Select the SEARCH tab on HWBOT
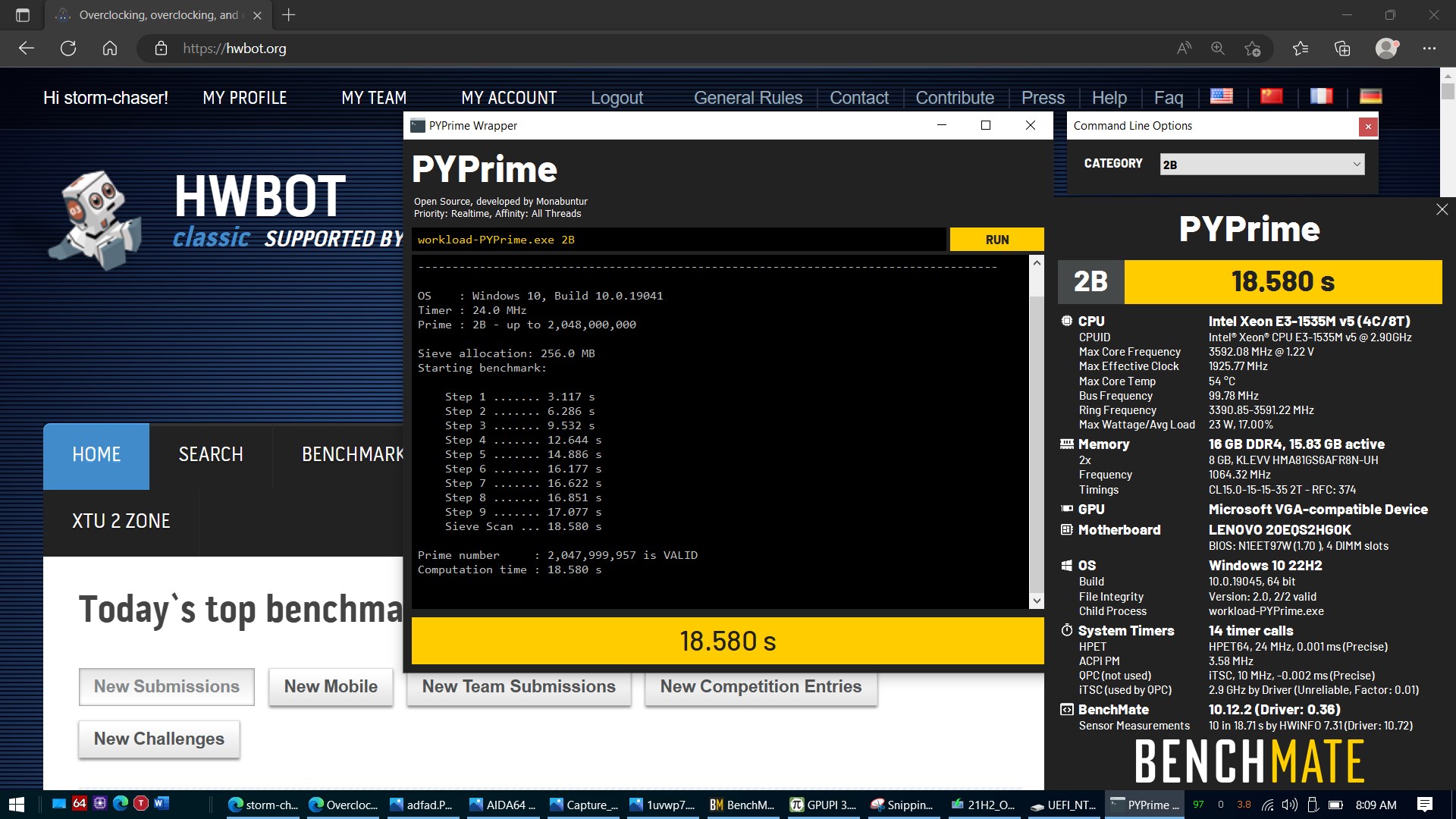1456x819 pixels. (211, 455)
